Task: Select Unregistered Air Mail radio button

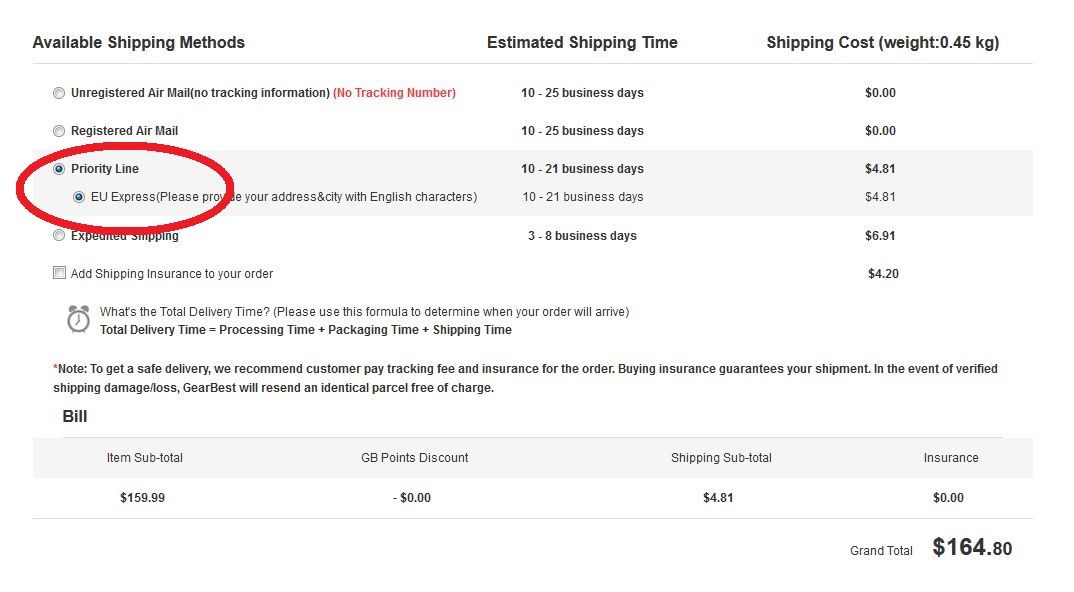Action: [59, 93]
